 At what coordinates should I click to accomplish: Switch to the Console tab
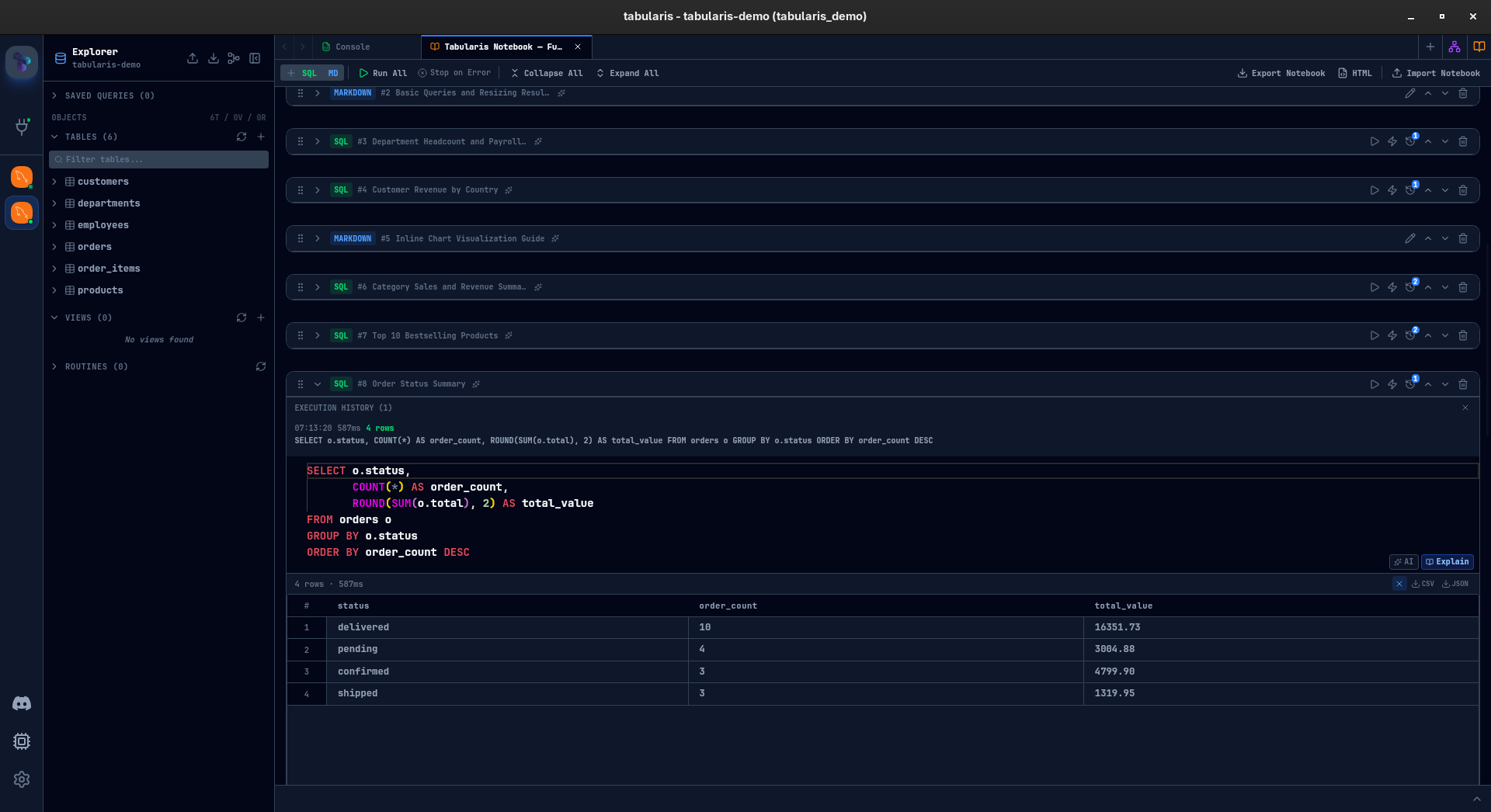pos(353,47)
